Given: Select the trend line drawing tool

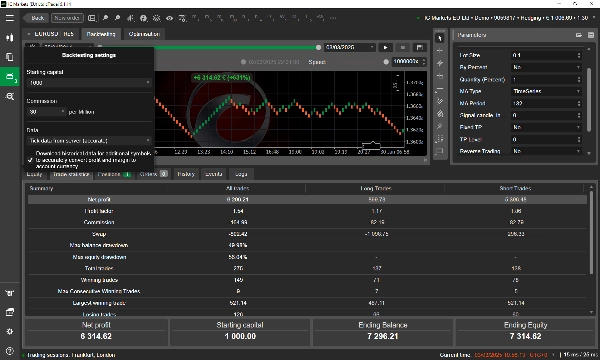Looking at the screenshot, I should point(440,63).
